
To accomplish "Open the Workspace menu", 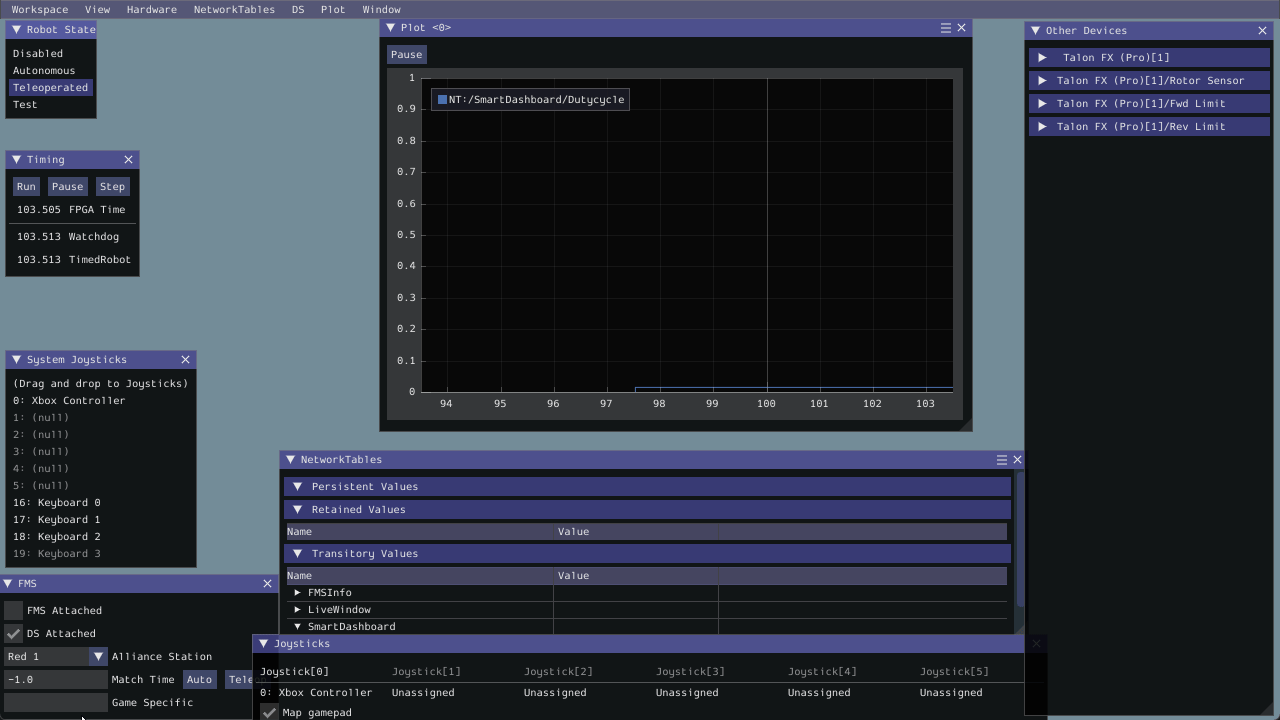I will [x=40, y=9].
